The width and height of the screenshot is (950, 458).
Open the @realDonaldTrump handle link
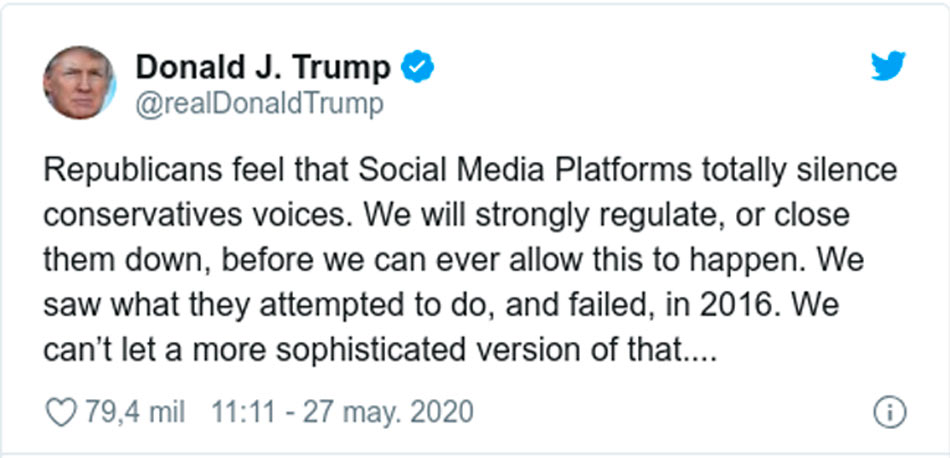coord(259,103)
